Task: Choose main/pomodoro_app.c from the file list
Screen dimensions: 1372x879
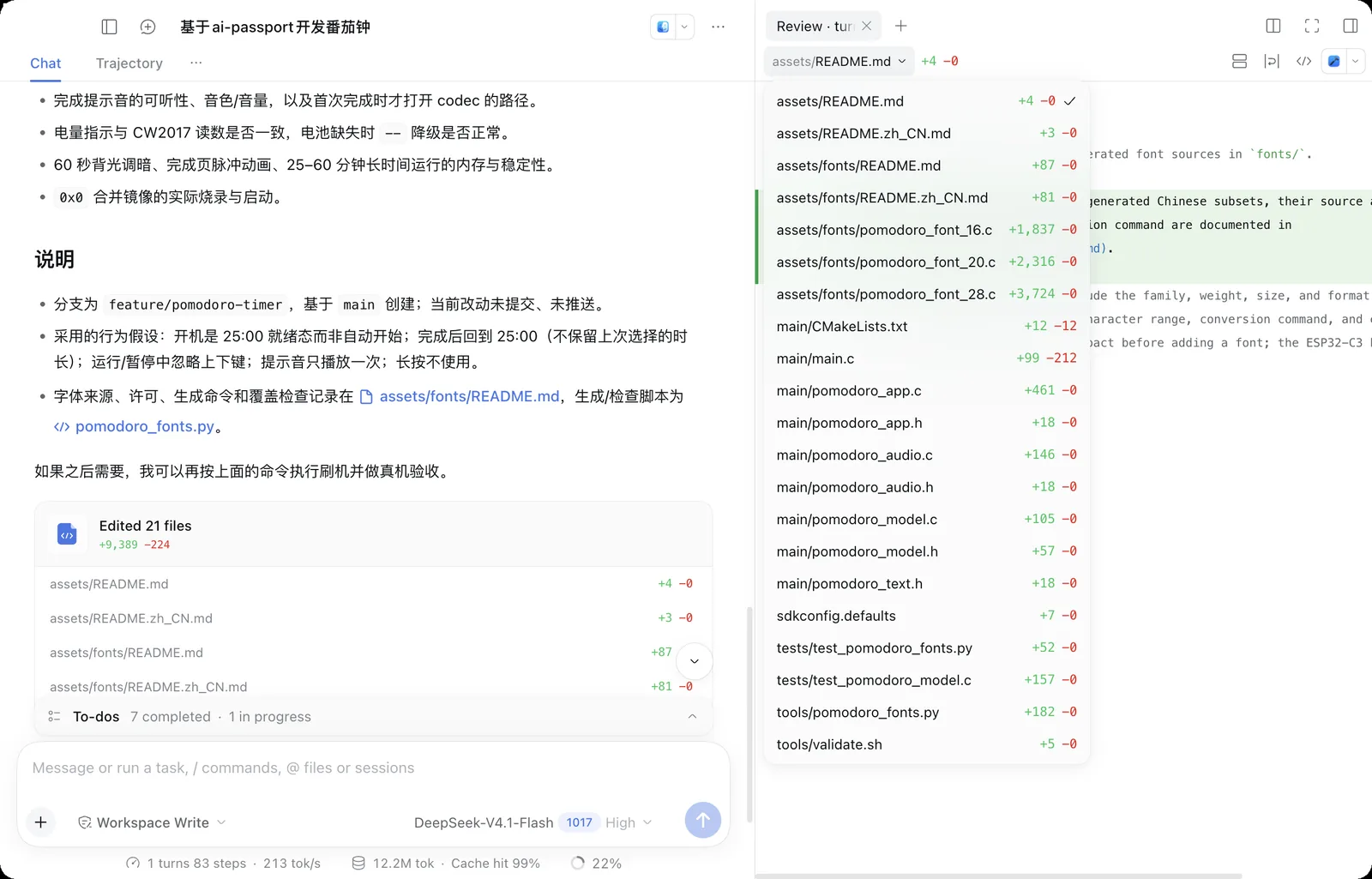Action: (x=926, y=390)
